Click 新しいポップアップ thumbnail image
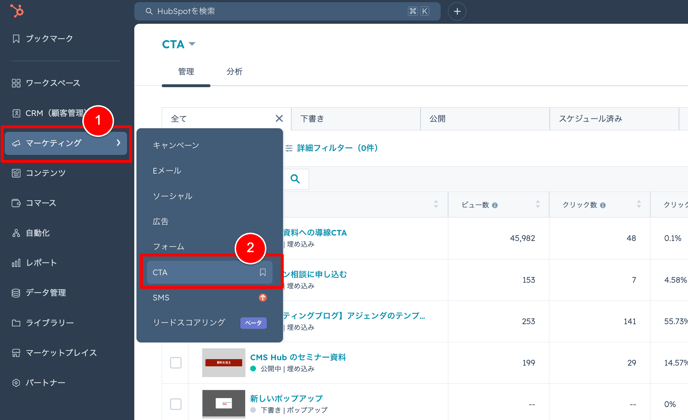 [x=224, y=404]
